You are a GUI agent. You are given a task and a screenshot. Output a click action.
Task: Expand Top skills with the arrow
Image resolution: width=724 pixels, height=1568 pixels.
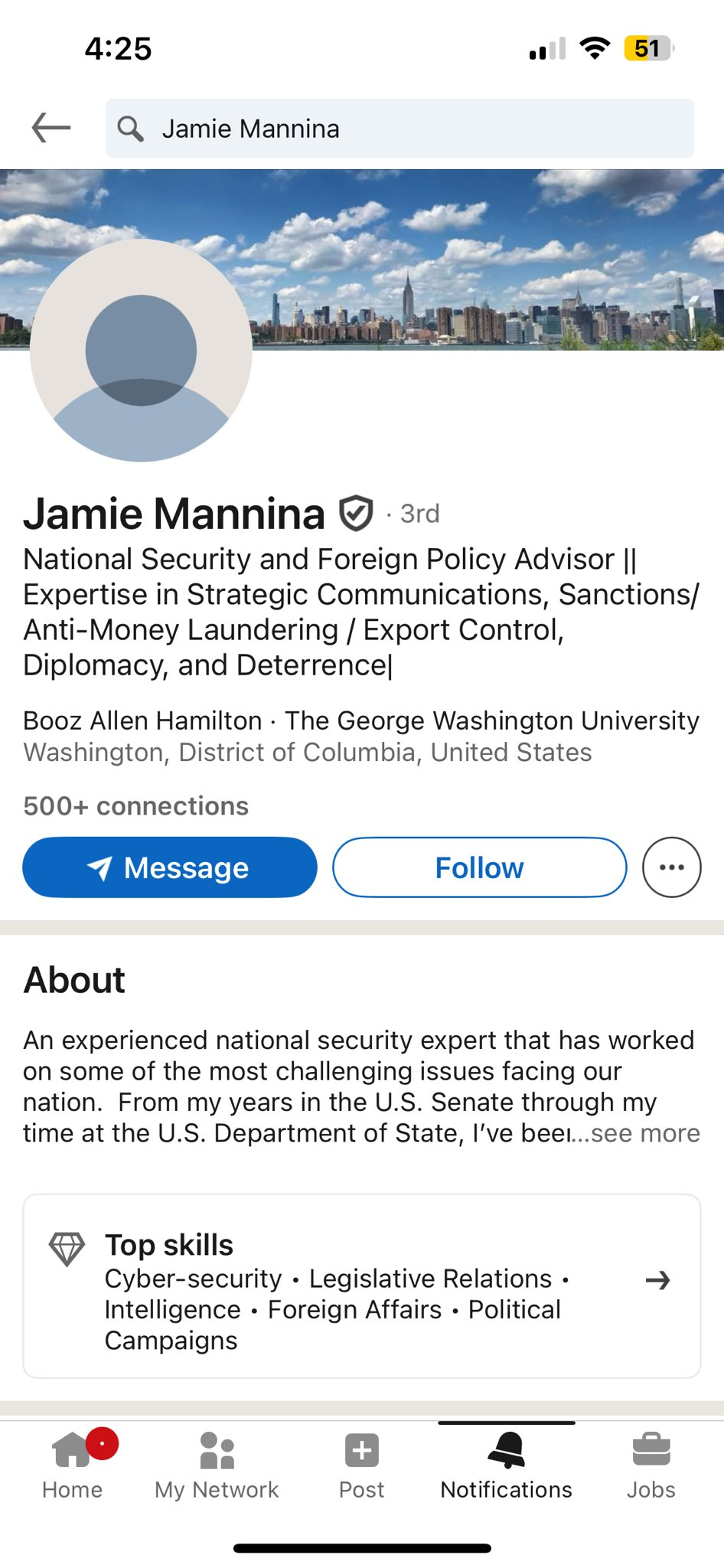click(658, 1280)
